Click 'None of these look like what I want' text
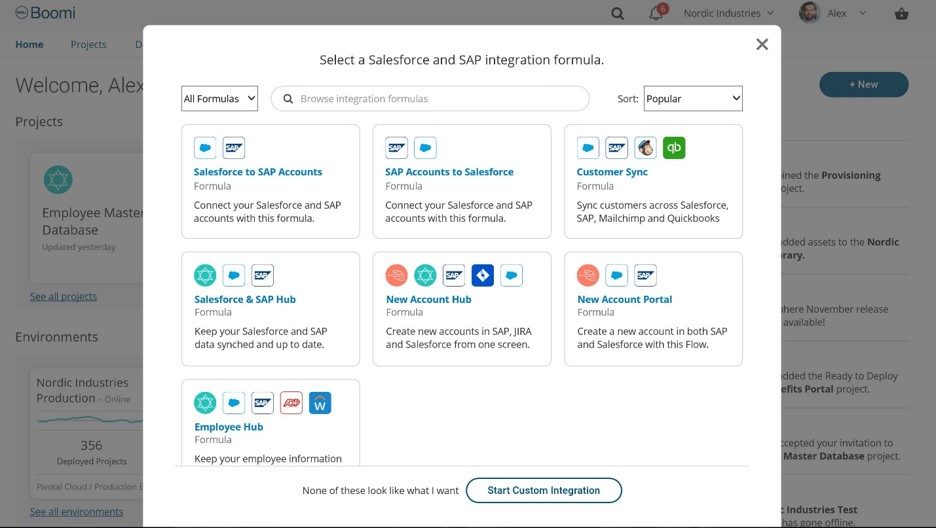936x528 pixels. tap(380, 490)
